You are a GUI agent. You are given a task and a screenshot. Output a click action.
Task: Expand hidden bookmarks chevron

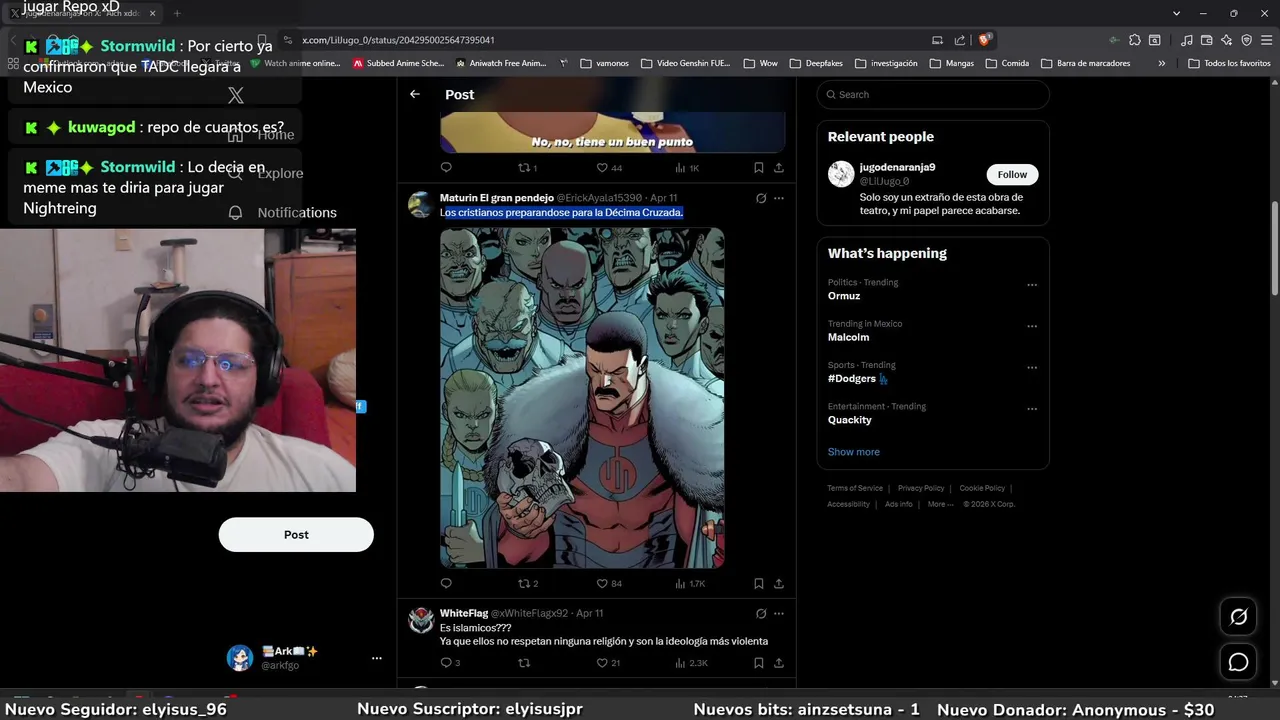click(1161, 63)
